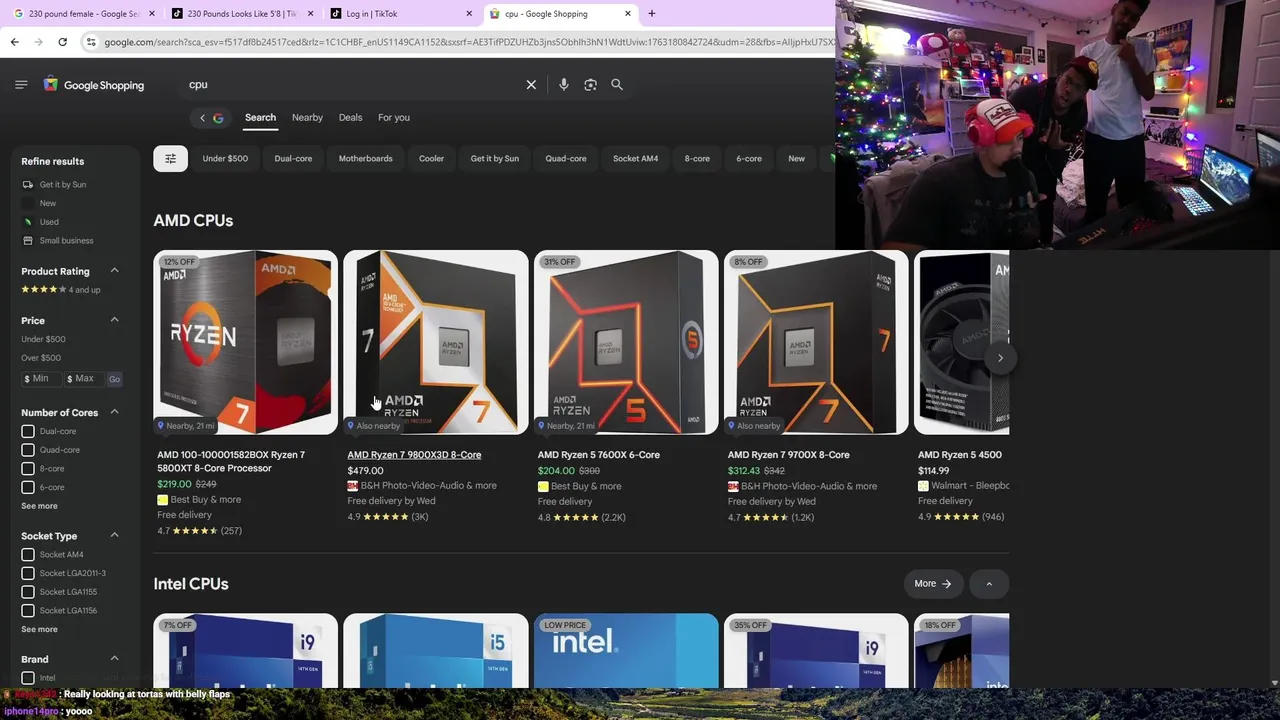Image resolution: width=1280 pixels, height=720 pixels.
Task: Switch to the '230 Pounds Looks Like' TikTok tab
Action: [x=240, y=14]
